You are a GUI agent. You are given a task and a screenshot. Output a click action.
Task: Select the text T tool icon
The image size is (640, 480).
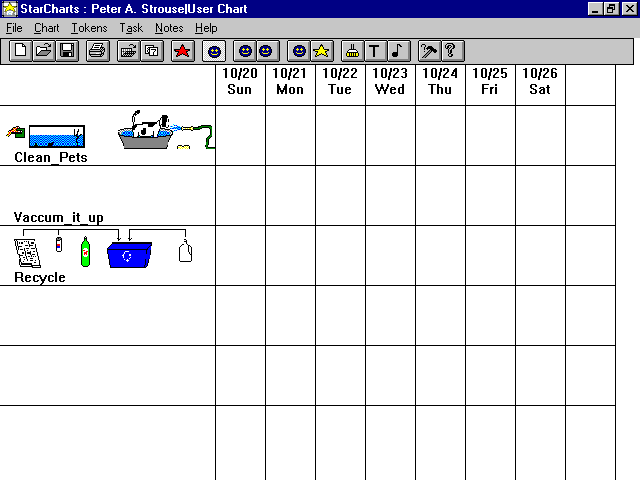[x=374, y=50]
